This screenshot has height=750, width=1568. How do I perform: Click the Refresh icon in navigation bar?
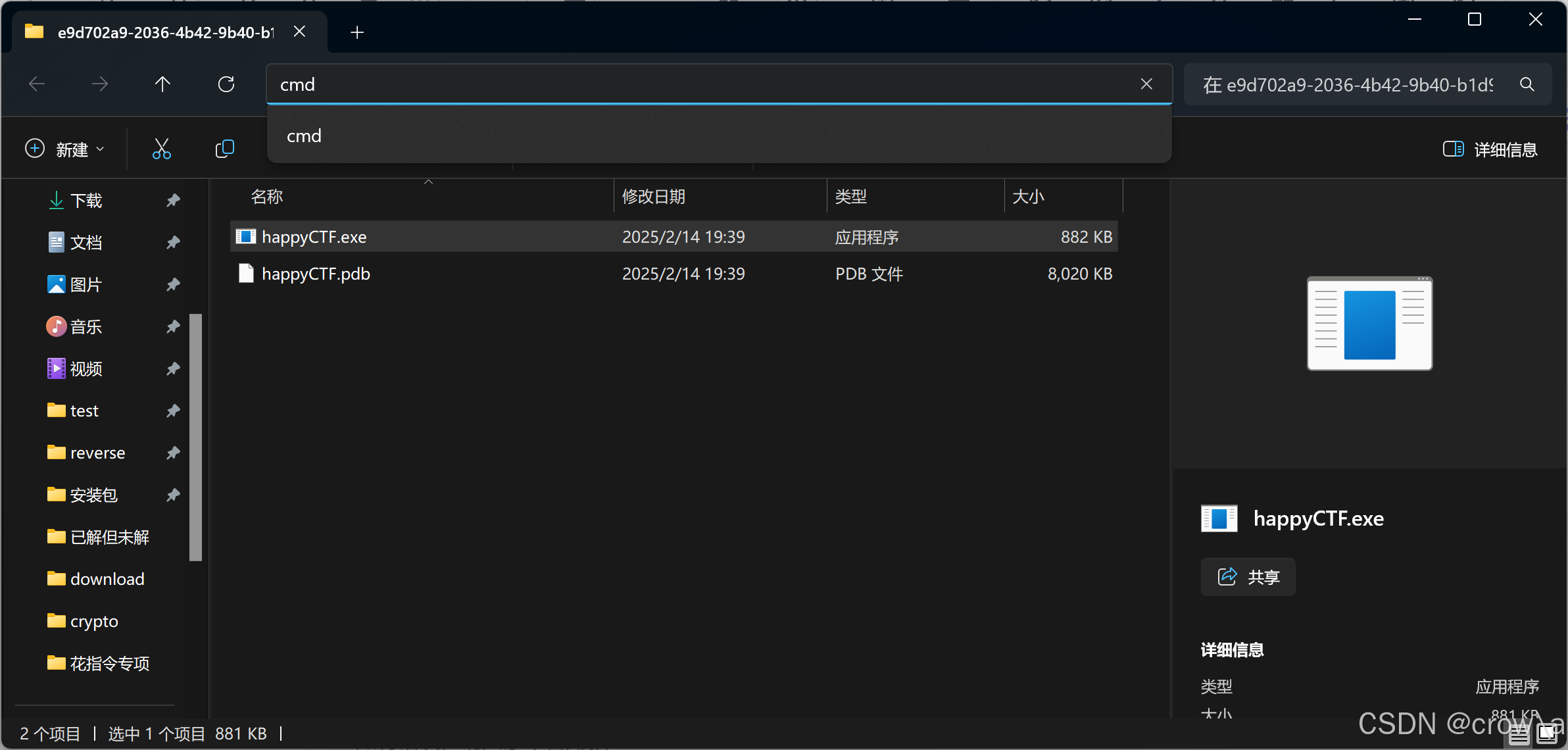click(x=226, y=84)
